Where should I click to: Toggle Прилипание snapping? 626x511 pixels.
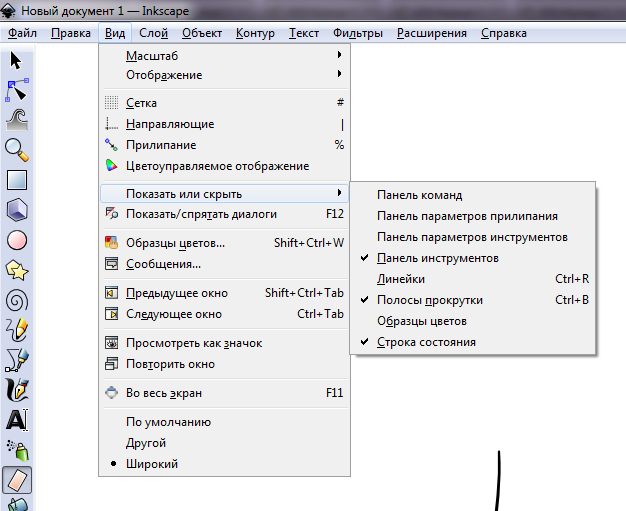point(224,145)
